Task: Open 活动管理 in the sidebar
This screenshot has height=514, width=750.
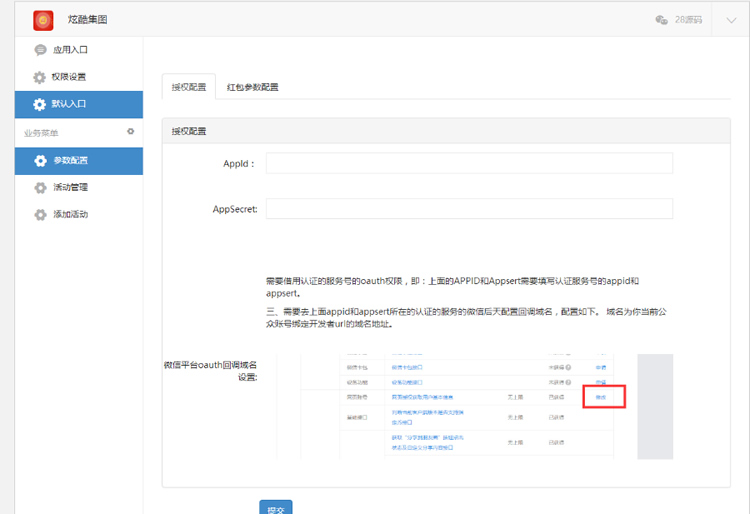Action: coord(70,188)
